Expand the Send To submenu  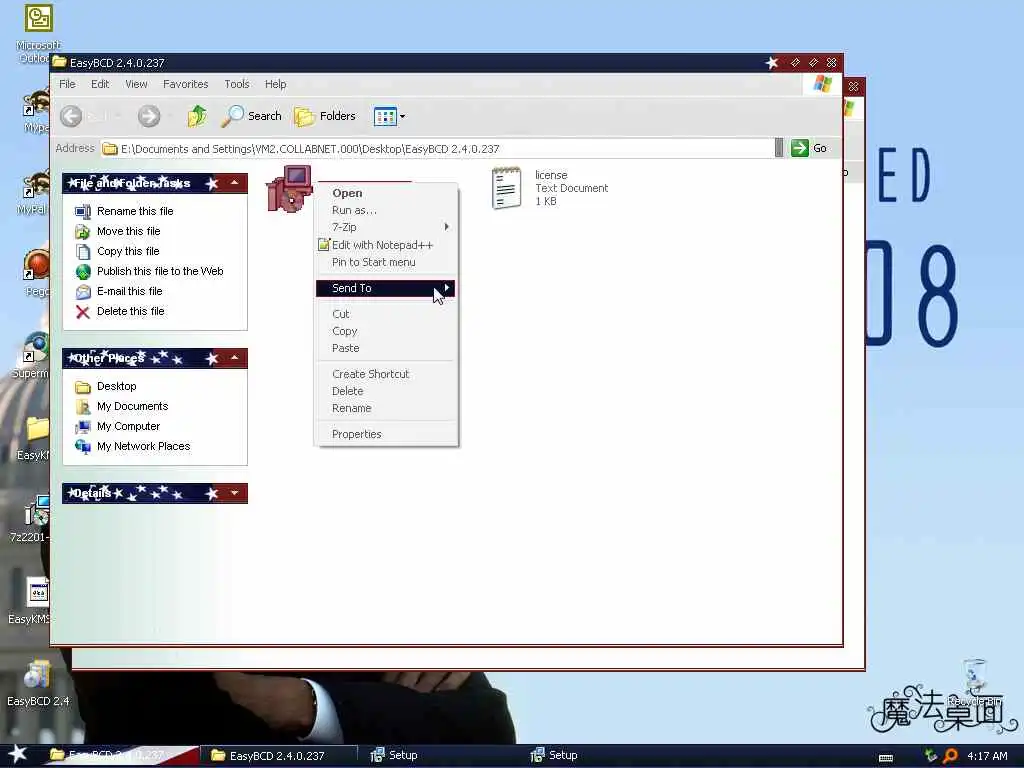pyautogui.click(x=385, y=288)
